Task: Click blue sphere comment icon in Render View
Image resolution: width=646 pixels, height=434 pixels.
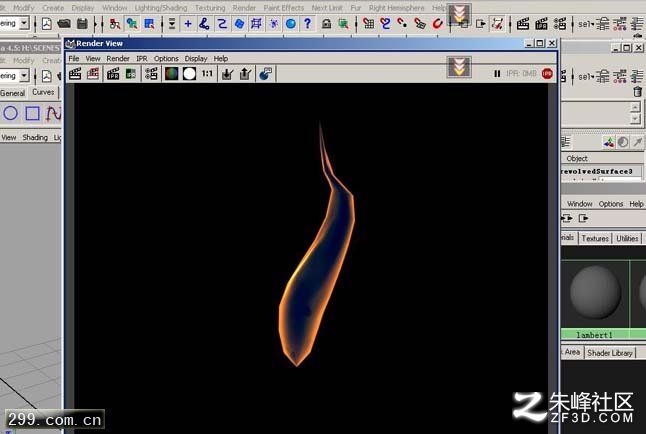Action: point(266,74)
